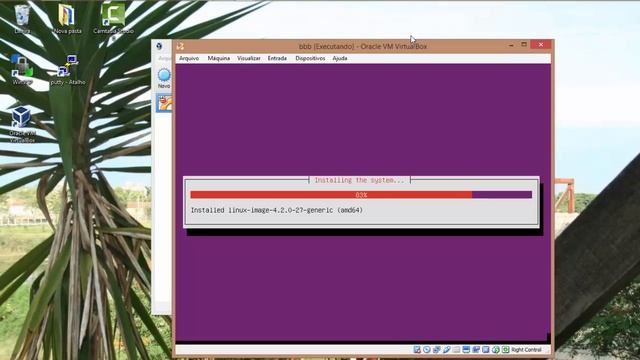Maximize the VirtualBox VM window
The height and width of the screenshot is (360, 640).
(x=524, y=44)
